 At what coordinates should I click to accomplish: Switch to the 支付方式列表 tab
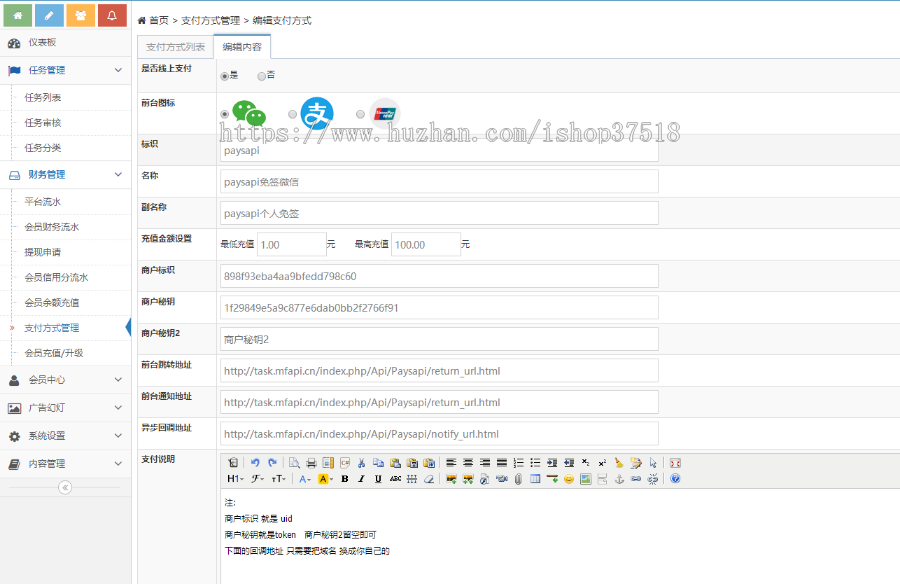click(x=175, y=47)
